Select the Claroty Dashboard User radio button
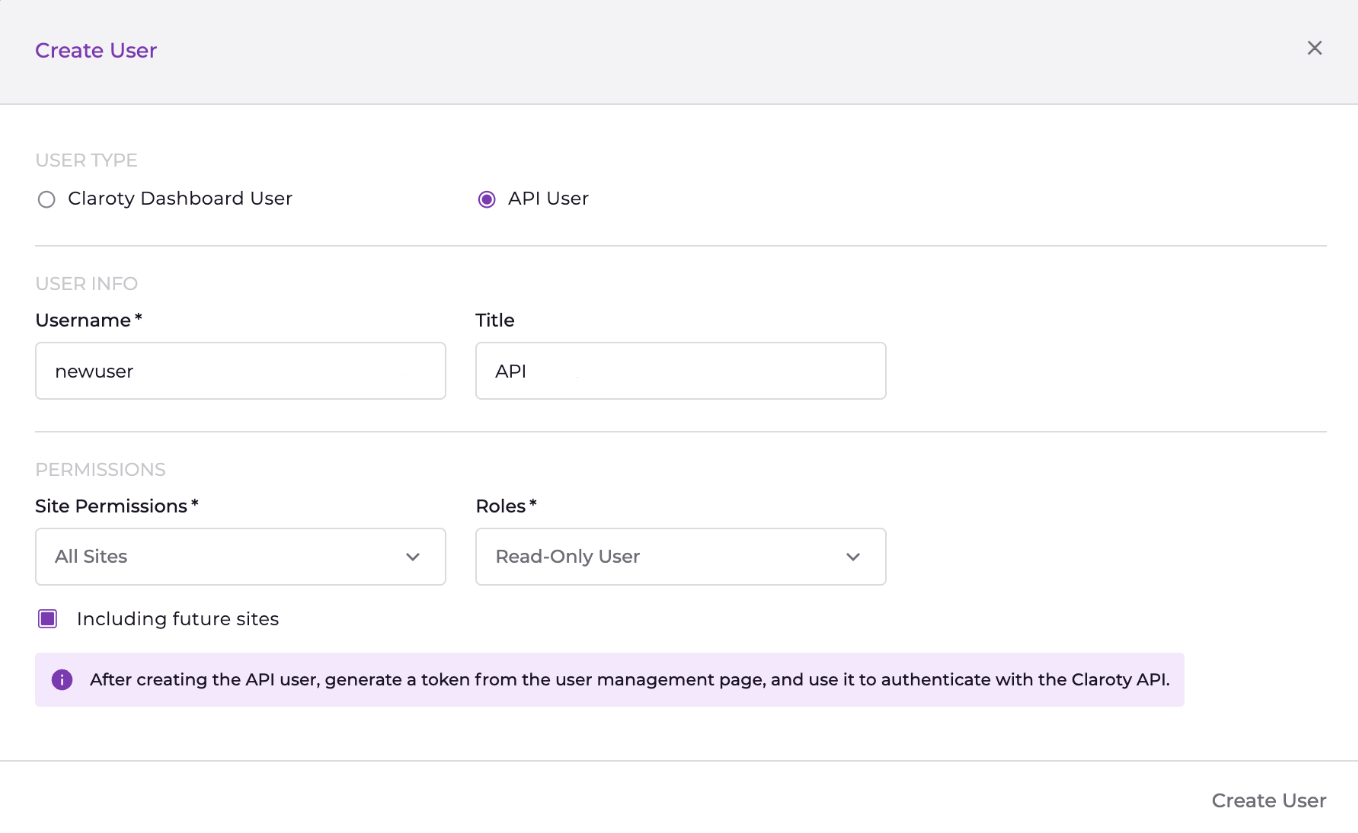1358x833 pixels. click(46, 199)
